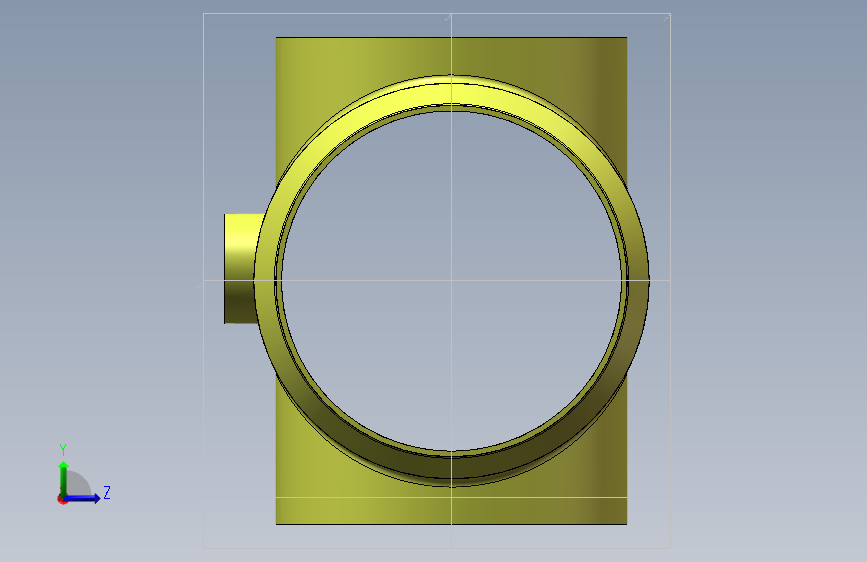867x562 pixels.
Task: Select the small cylindrical stub on the left side
Action: (x=241, y=268)
